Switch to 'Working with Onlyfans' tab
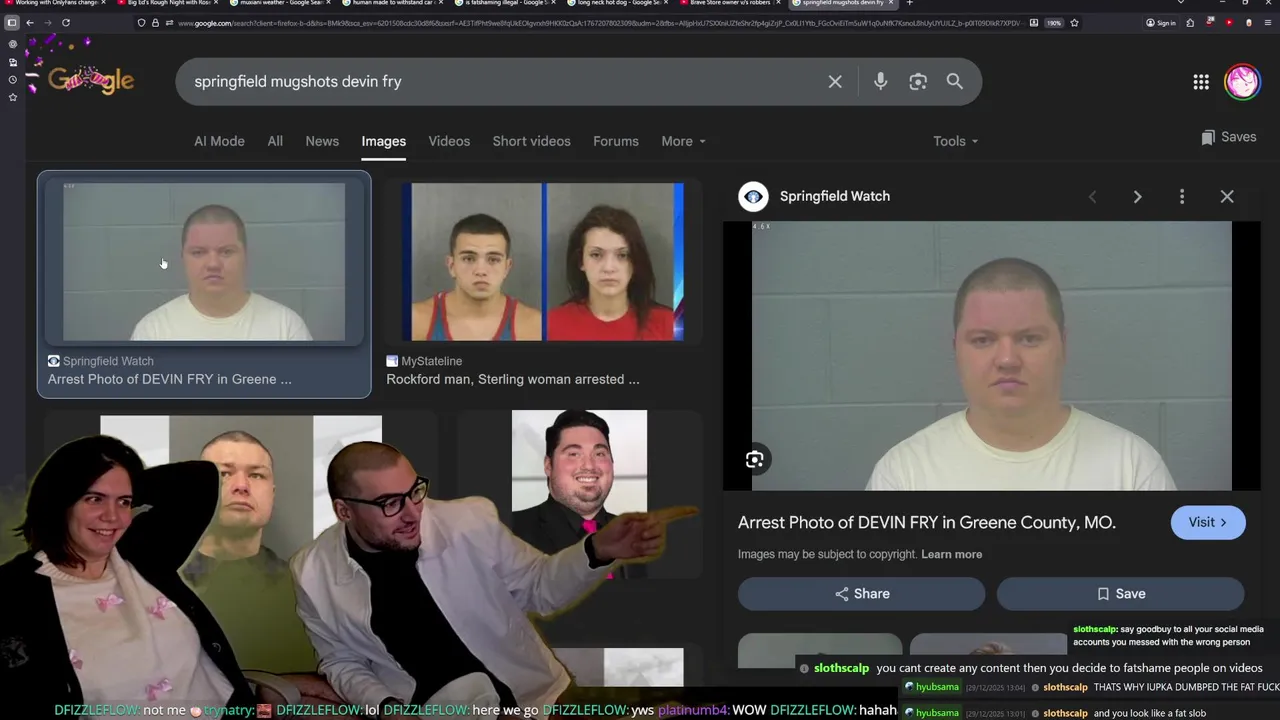 (x=55, y=3)
